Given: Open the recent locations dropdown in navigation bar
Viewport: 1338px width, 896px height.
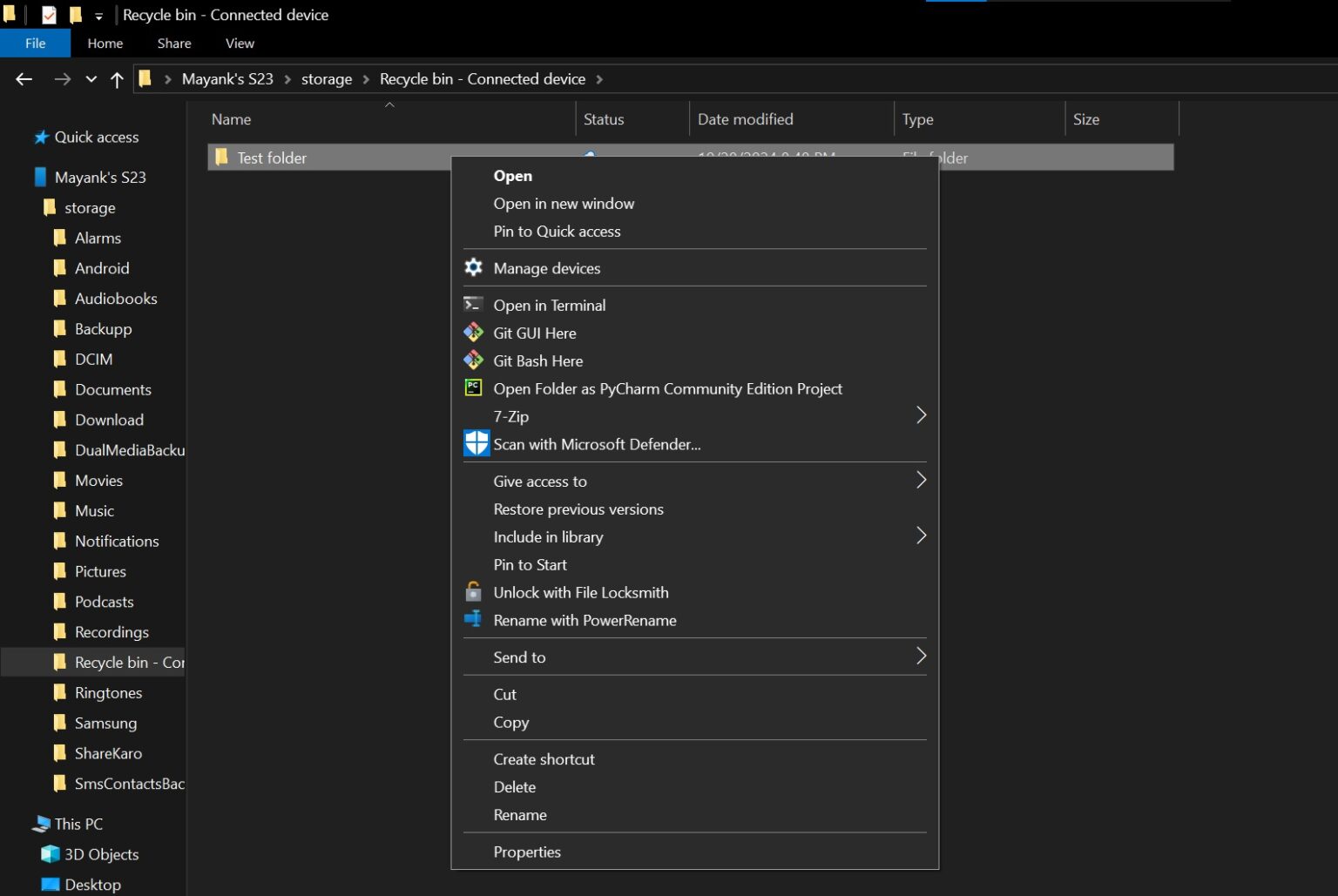Looking at the screenshot, I should click(91, 78).
